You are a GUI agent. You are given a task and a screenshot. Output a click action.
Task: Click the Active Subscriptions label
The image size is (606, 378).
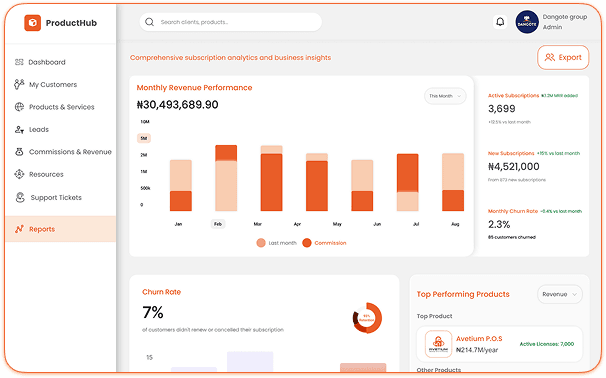click(513, 95)
